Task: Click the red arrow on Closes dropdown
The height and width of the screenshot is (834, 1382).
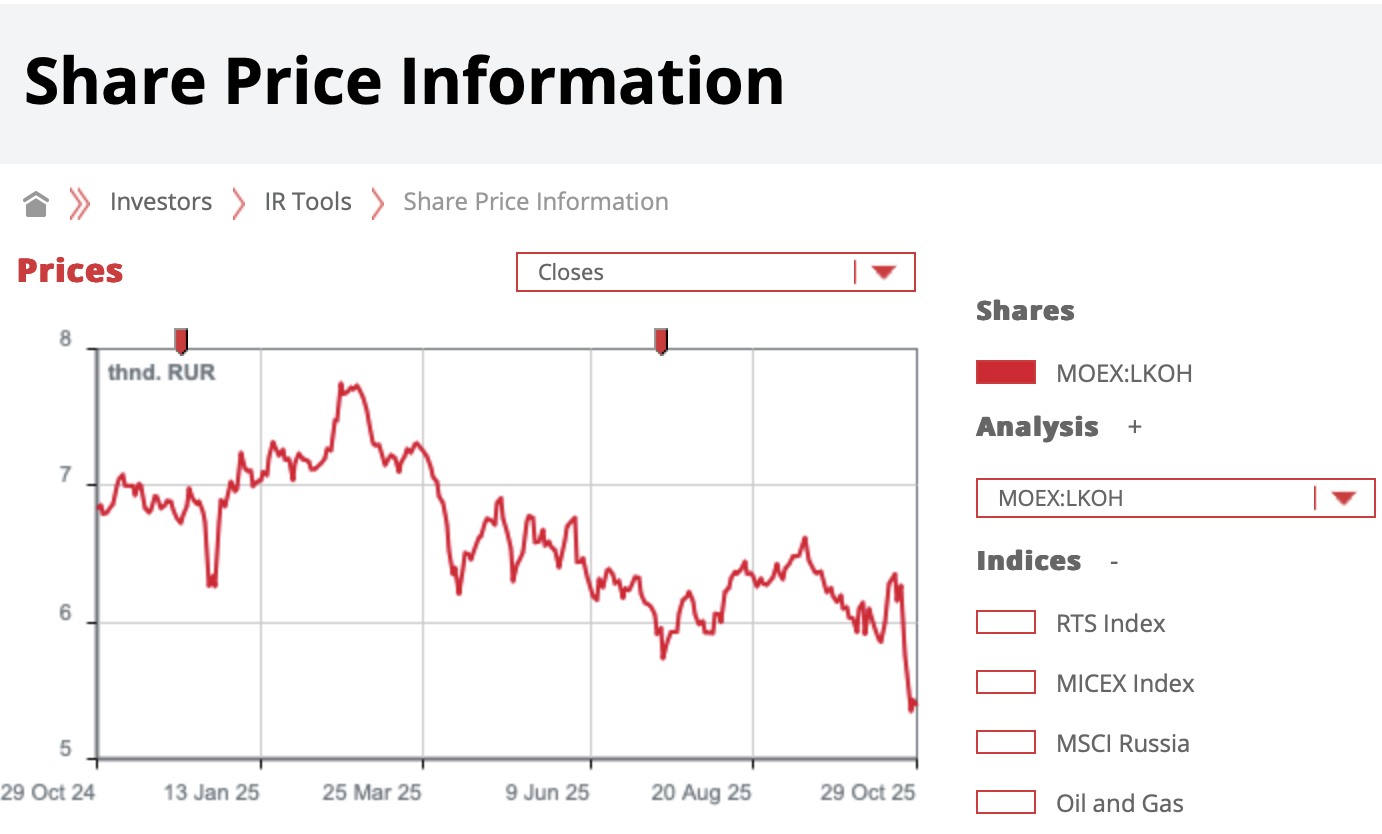Action: tap(882, 272)
